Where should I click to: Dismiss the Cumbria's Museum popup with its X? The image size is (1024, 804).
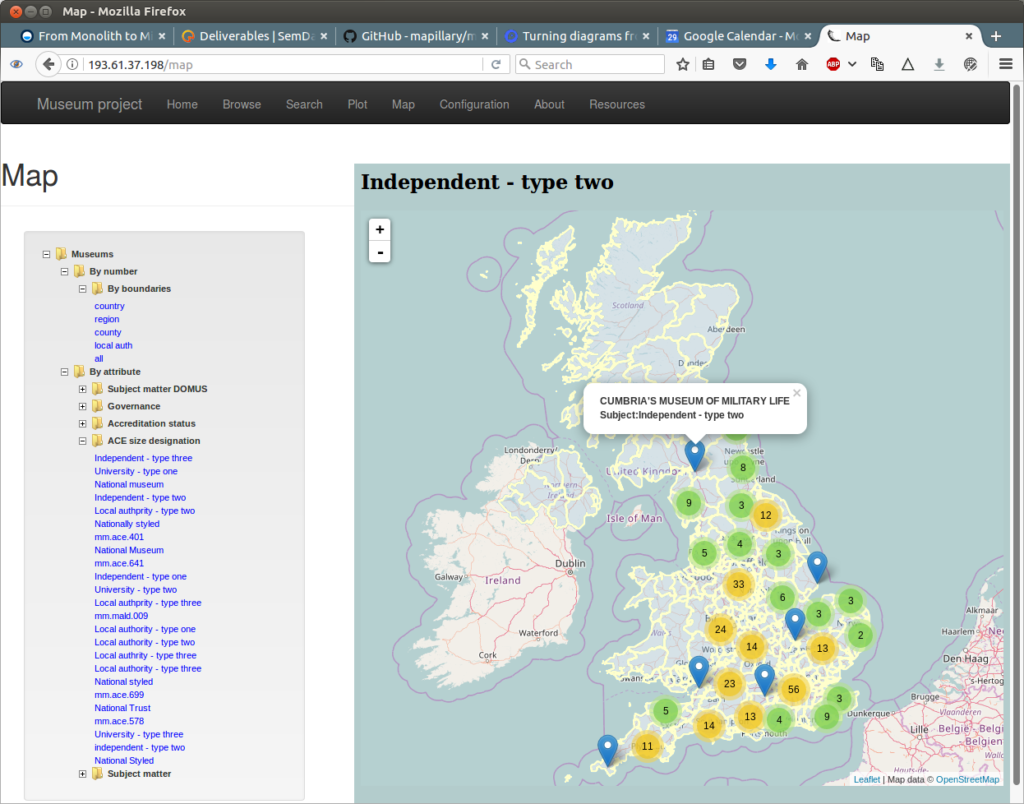click(x=796, y=392)
